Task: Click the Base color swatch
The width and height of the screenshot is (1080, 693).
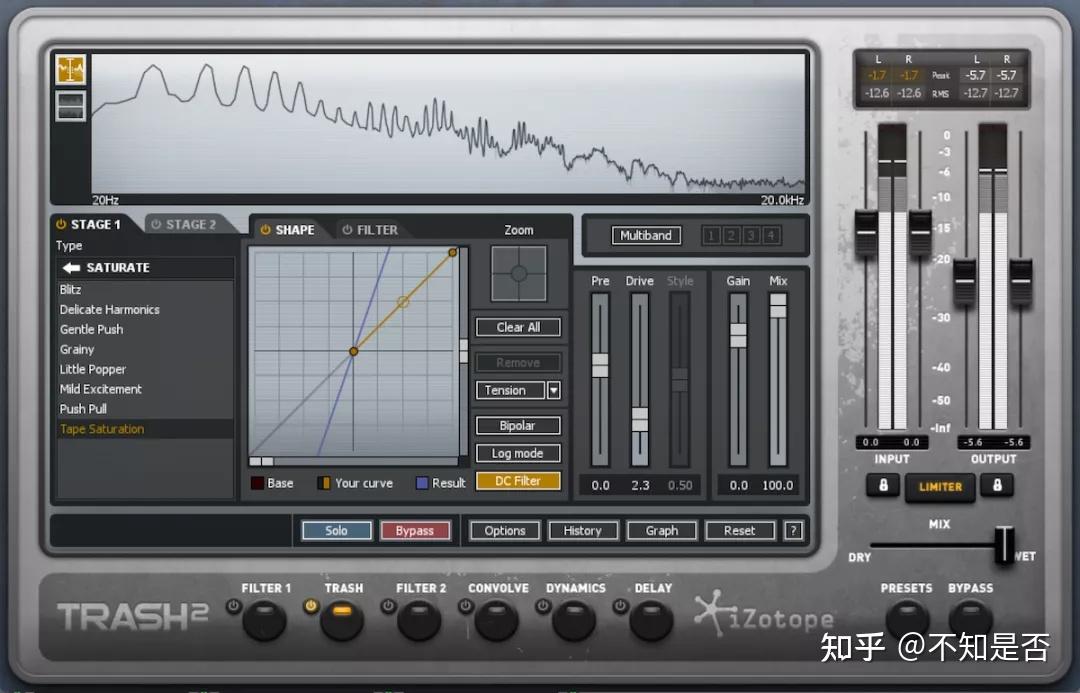Action: tap(257, 483)
